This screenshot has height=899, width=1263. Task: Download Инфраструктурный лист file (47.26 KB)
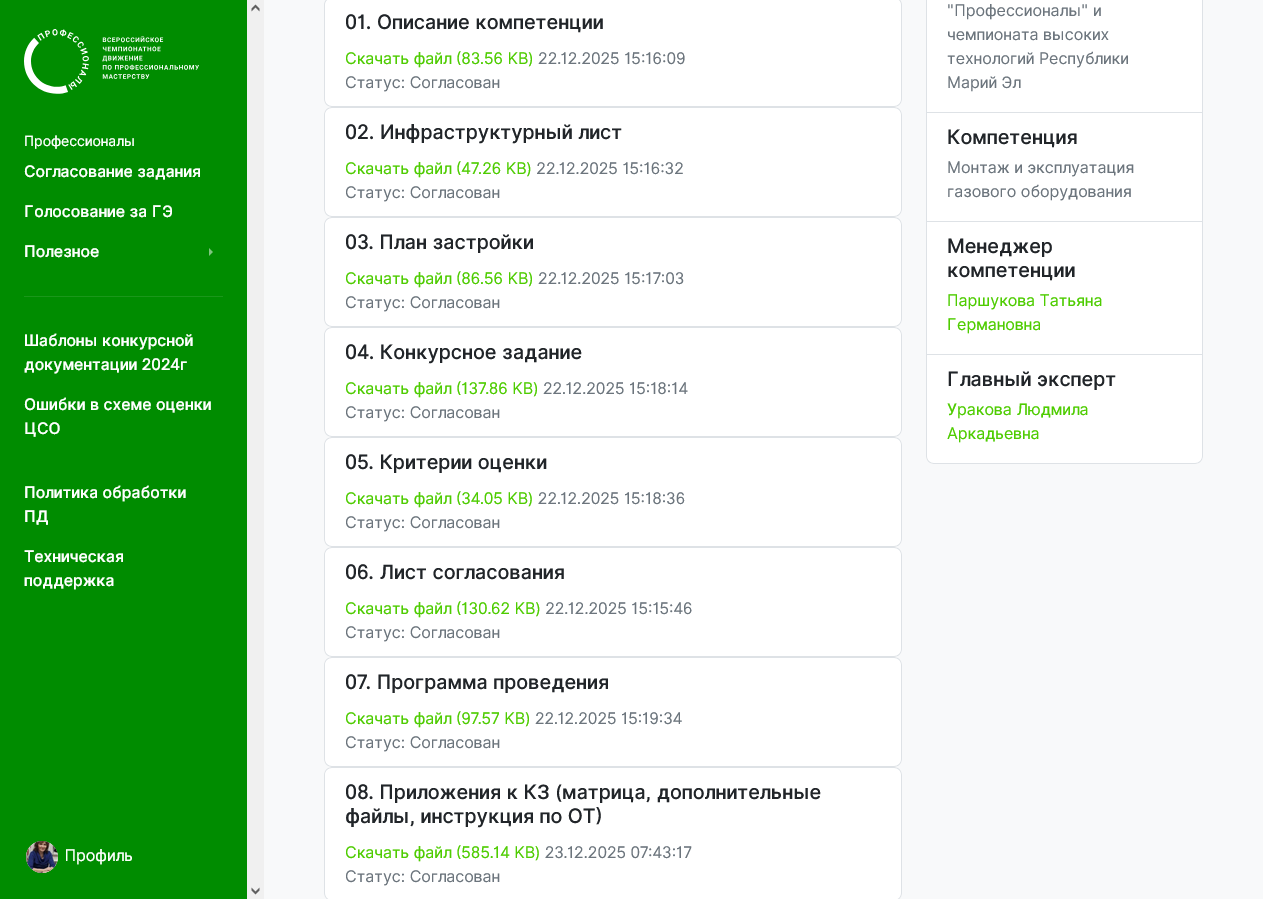(x=437, y=168)
